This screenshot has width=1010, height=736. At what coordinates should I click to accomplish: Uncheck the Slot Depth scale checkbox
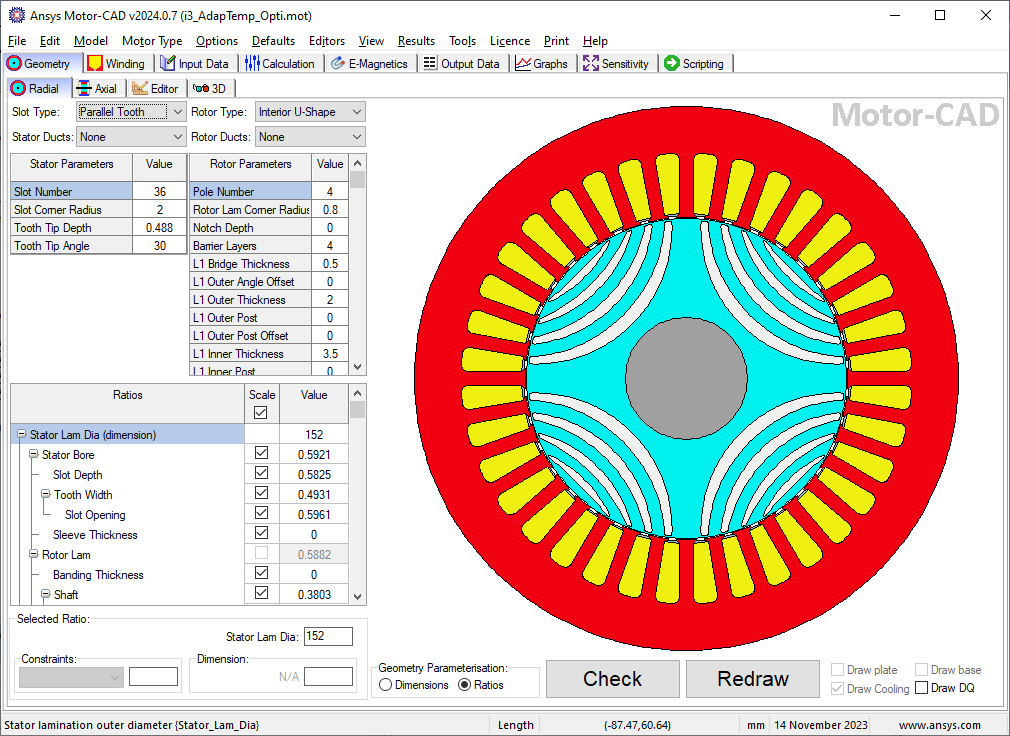click(x=261, y=473)
